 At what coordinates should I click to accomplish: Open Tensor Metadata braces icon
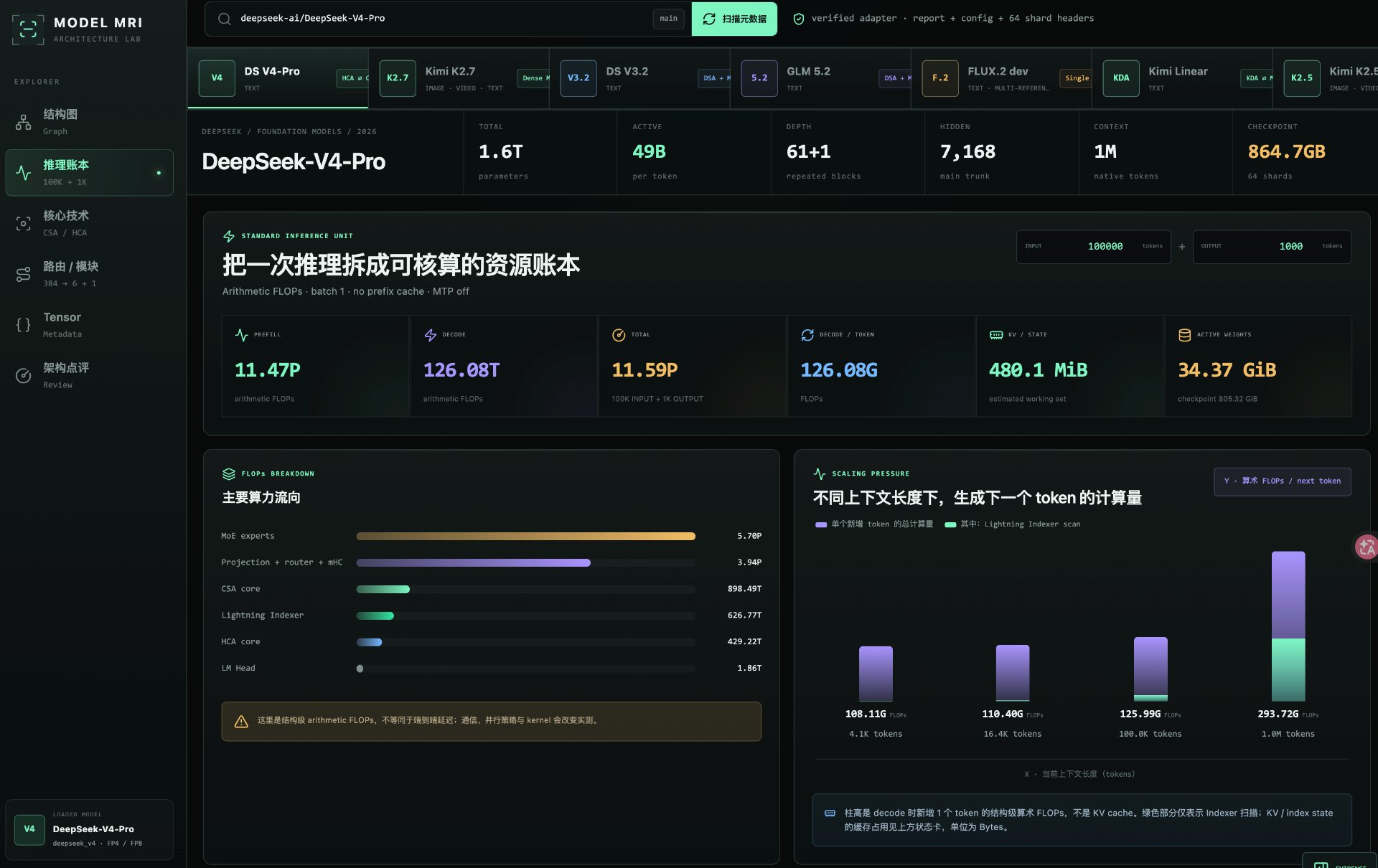click(x=24, y=325)
